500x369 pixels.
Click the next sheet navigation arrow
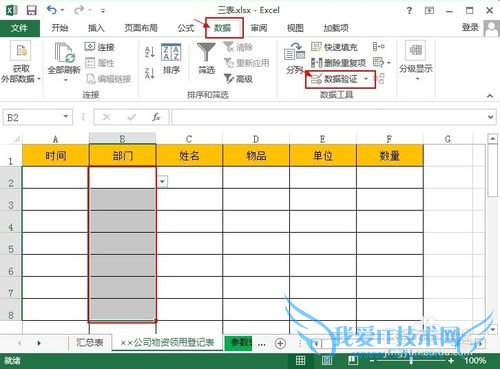coord(39,343)
